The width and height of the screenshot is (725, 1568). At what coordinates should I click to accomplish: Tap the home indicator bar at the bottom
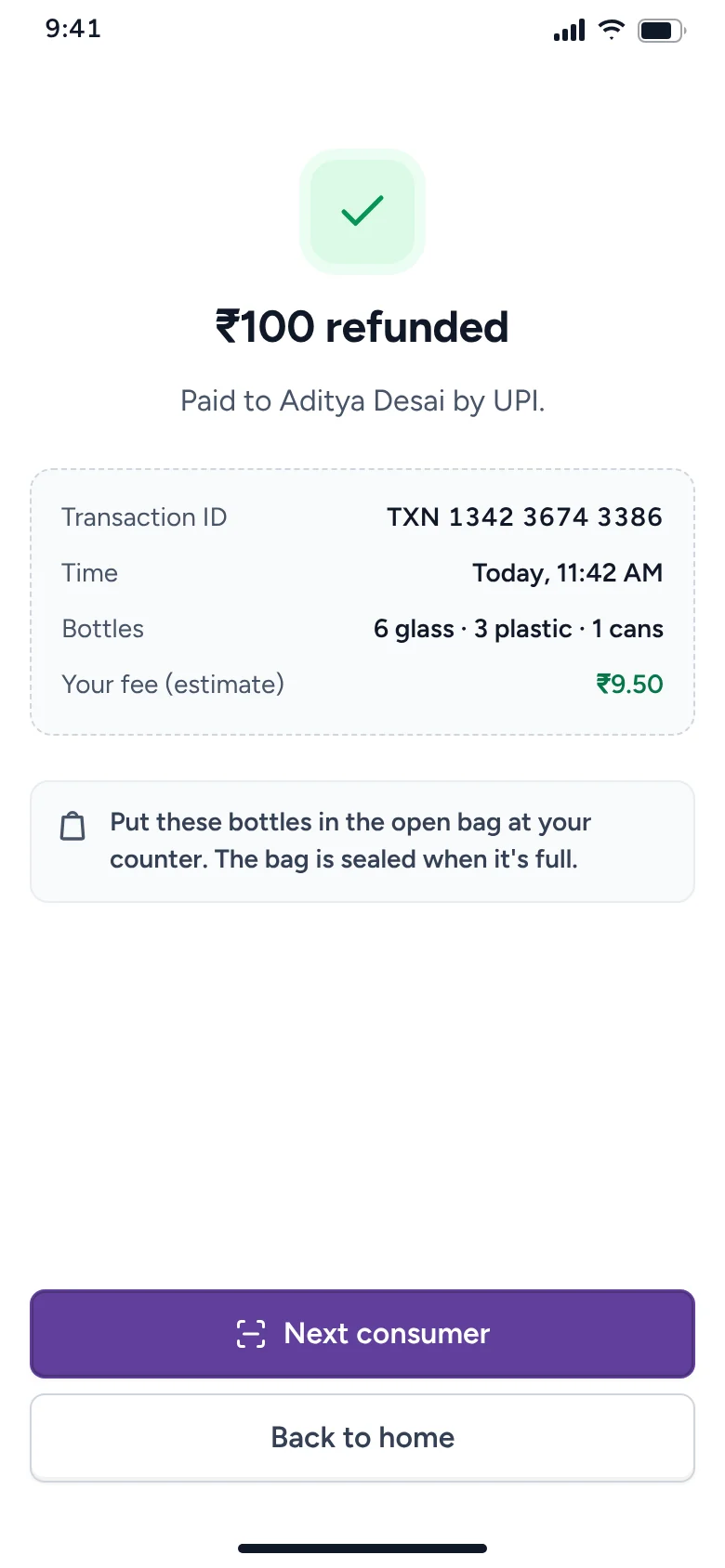point(362,1548)
